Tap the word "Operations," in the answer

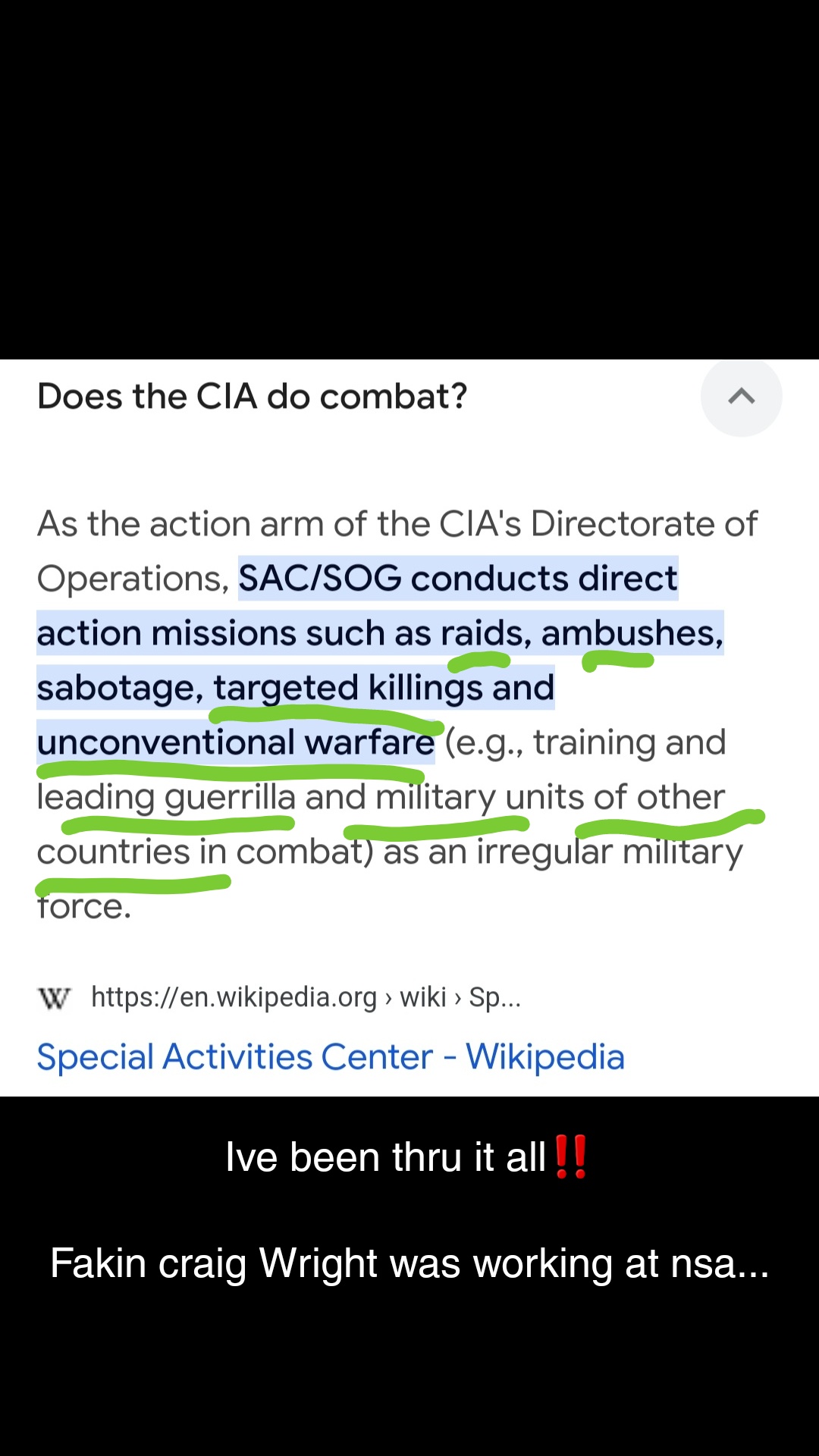(x=133, y=578)
